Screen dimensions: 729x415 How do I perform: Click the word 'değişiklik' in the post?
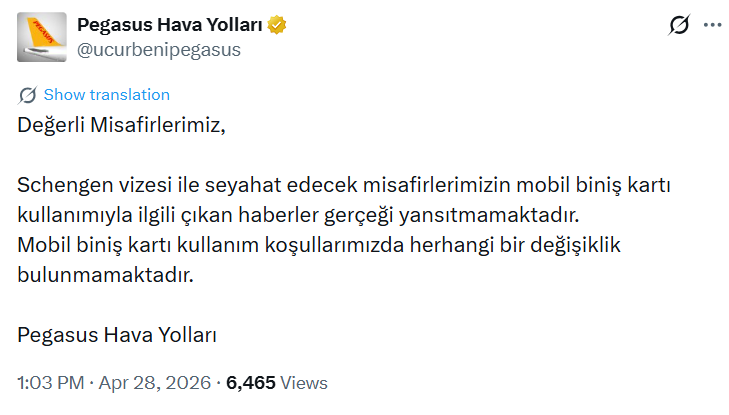click(x=576, y=245)
